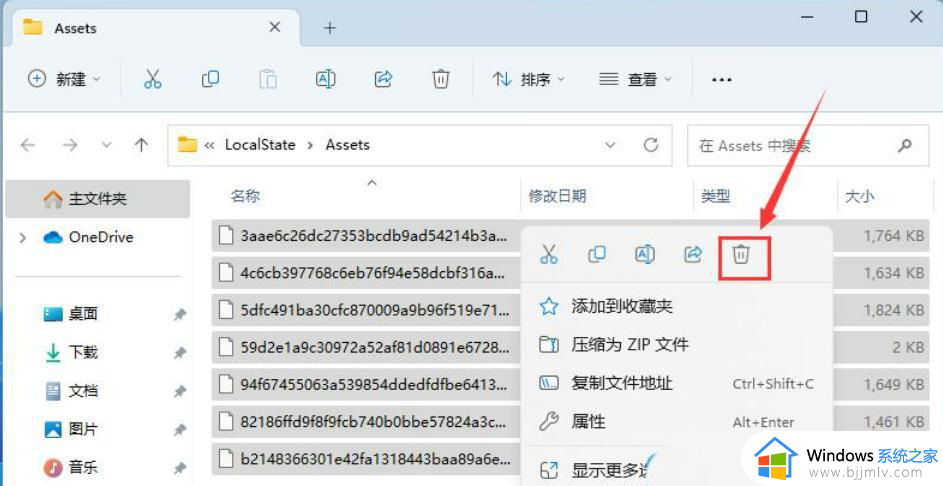Open 下载 downloads in quick access

[71, 352]
